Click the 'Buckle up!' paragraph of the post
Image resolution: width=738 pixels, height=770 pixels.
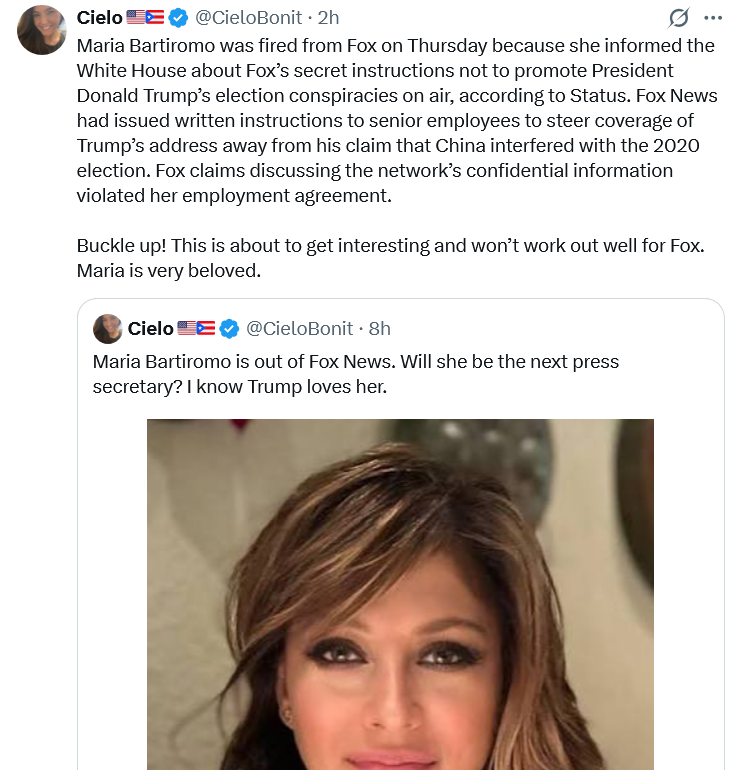(390, 258)
